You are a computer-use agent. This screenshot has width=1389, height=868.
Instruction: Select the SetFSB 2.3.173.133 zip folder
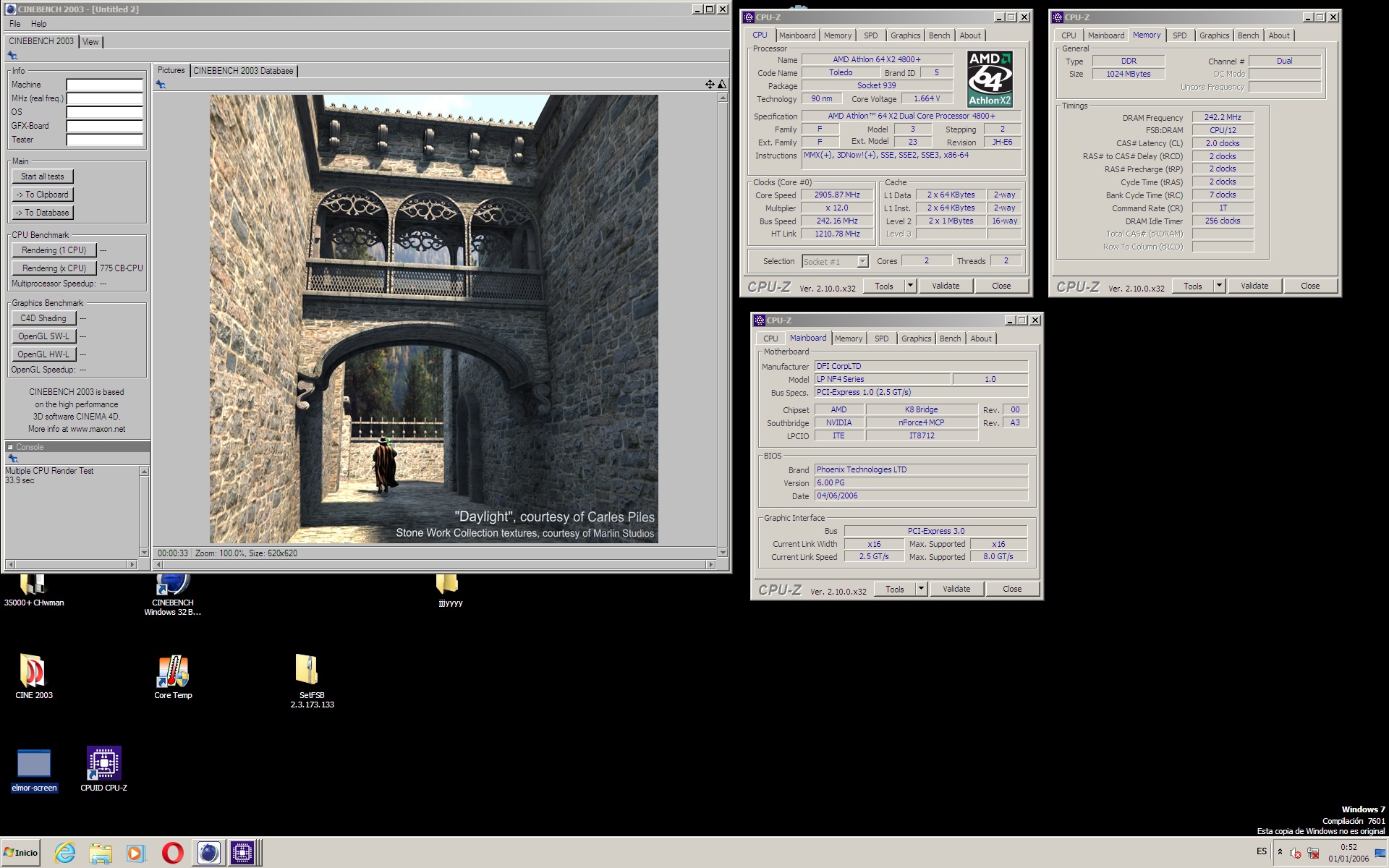coord(312,681)
